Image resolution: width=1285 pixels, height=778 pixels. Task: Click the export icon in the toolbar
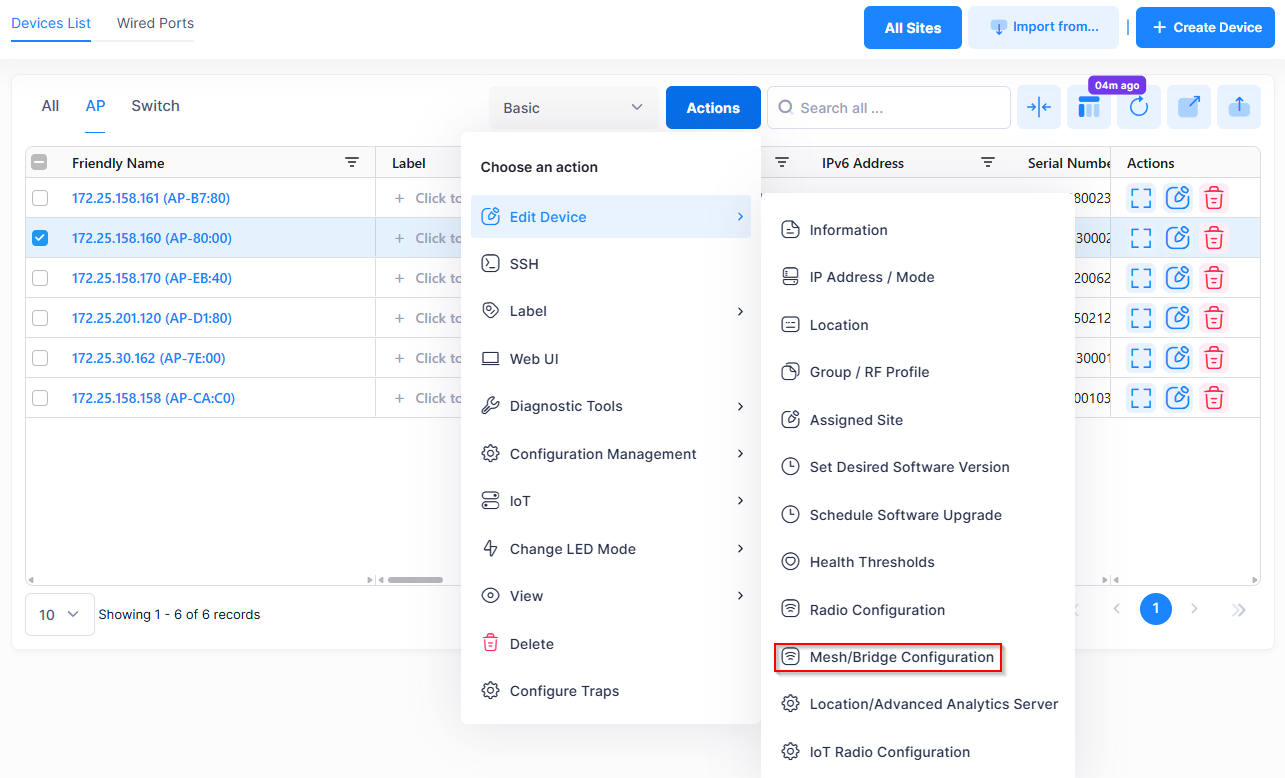click(1189, 108)
